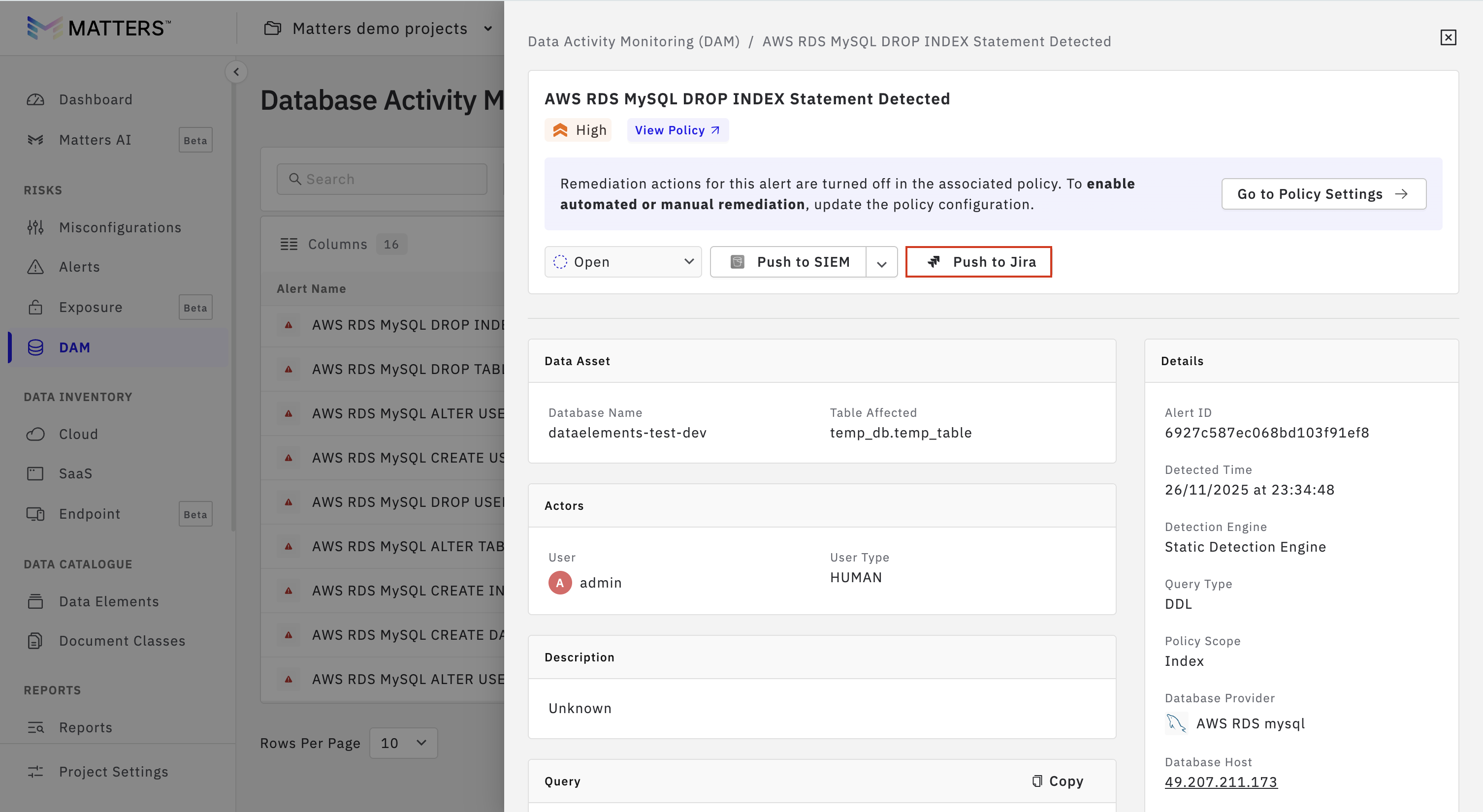Viewport: 1483px width, 812px height.
Task: Open the alert status Open dropdown
Action: pyautogui.click(x=623, y=262)
